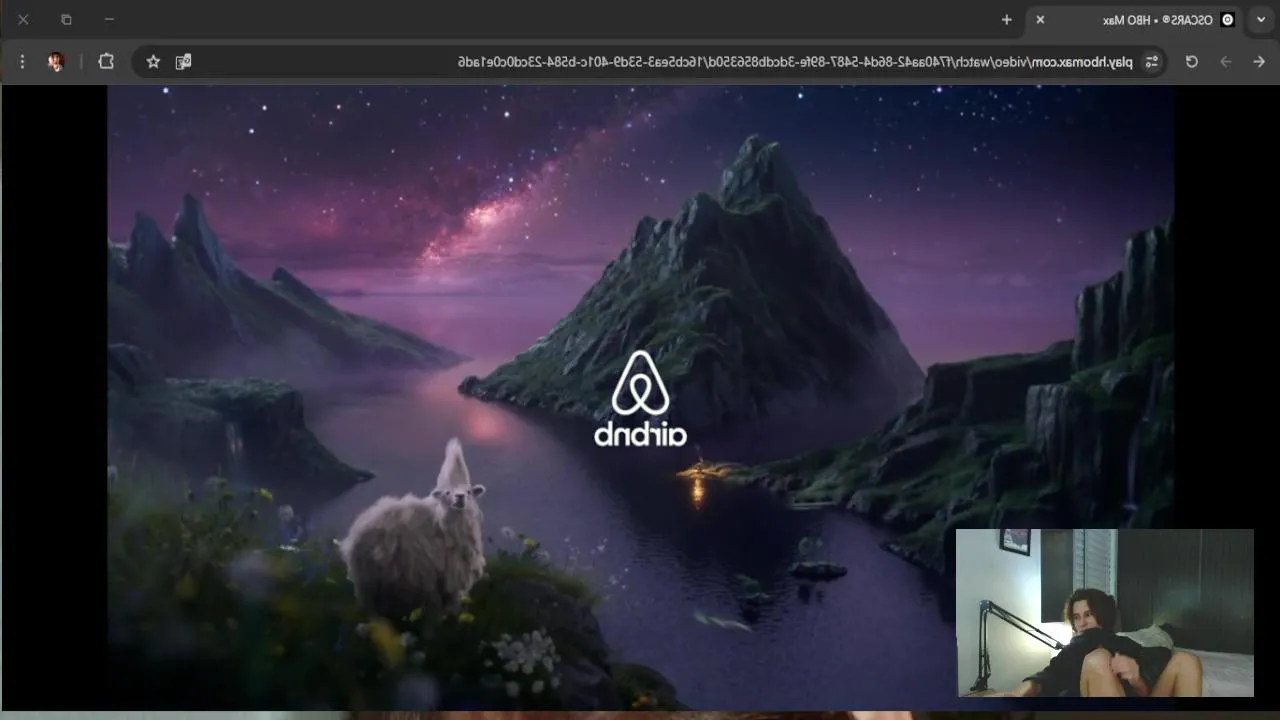This screenshot has height=720, width=1280.
Task: Open the Chrome profile avatar
Action: click(x=56, y=62)
